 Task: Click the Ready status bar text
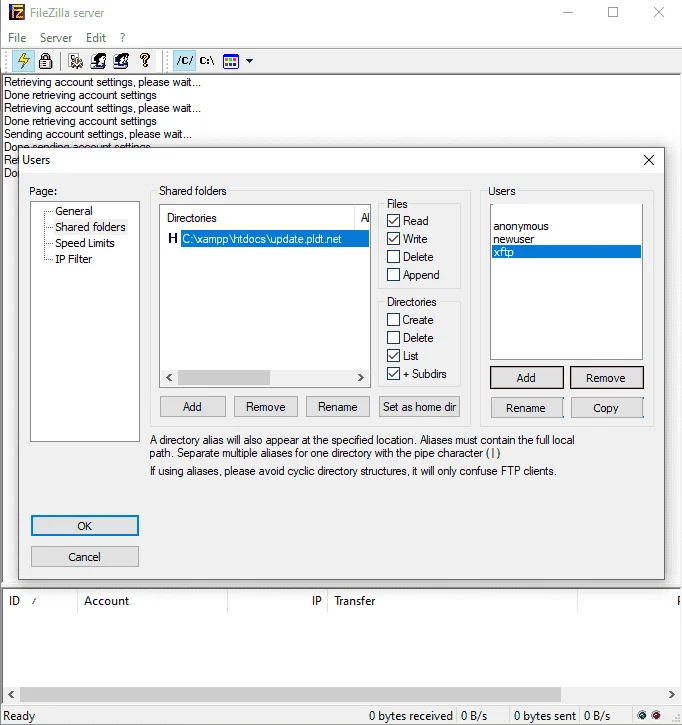point(19,716)
